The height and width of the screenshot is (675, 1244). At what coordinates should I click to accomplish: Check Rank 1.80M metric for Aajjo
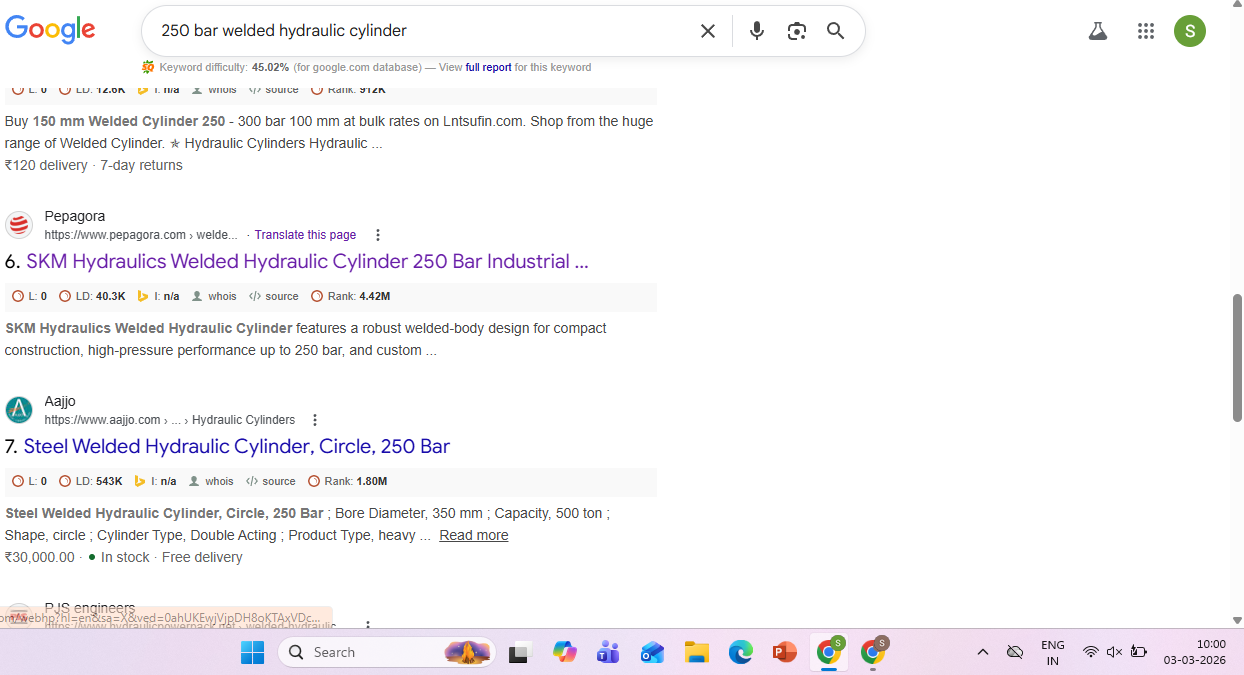point(347,481)
